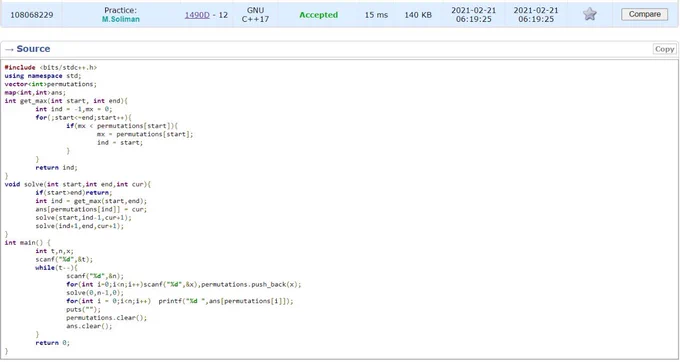Viewport: 680px width, 362px height.
Task: Click the 'int main() {' line
Action: (27, 243)
